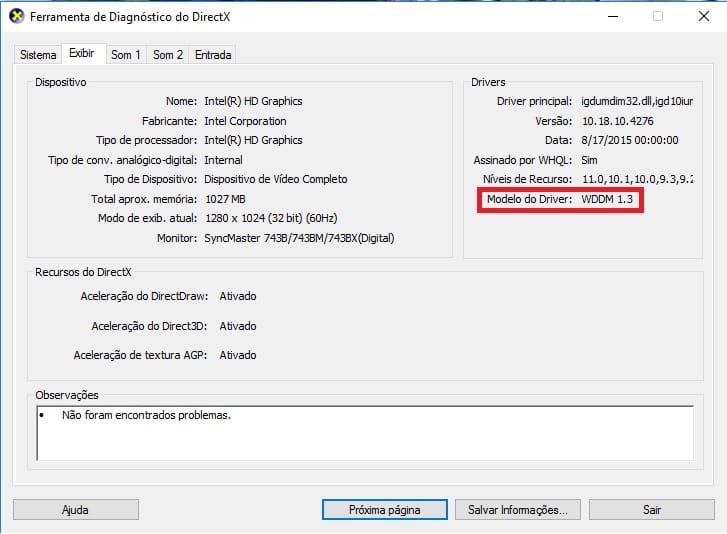Select 'Dispositivo de Vídeo Completo' value
This screenshot has height=534, width=727.
[x=276, y=179]
